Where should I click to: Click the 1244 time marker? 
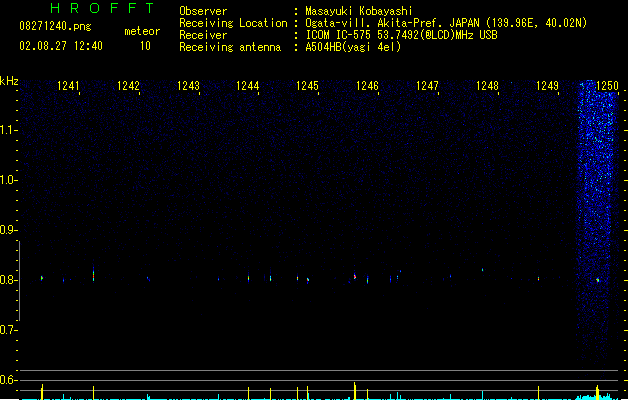click(x=248, y=86)
